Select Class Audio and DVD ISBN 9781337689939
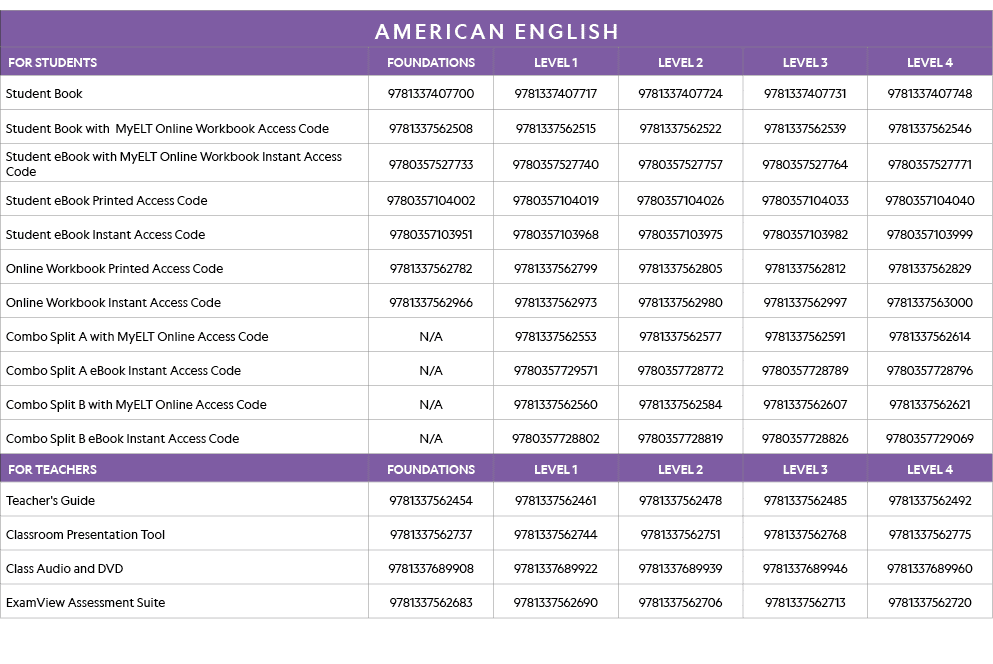This screenshot has height=664, width=993. tap(680, 569)
